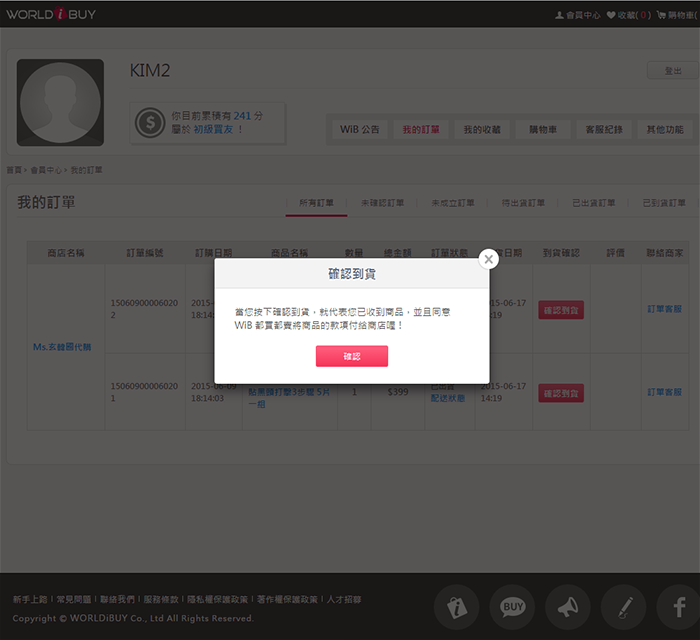
Task: Click the dollar coin points icon
Action: (150, 122)
